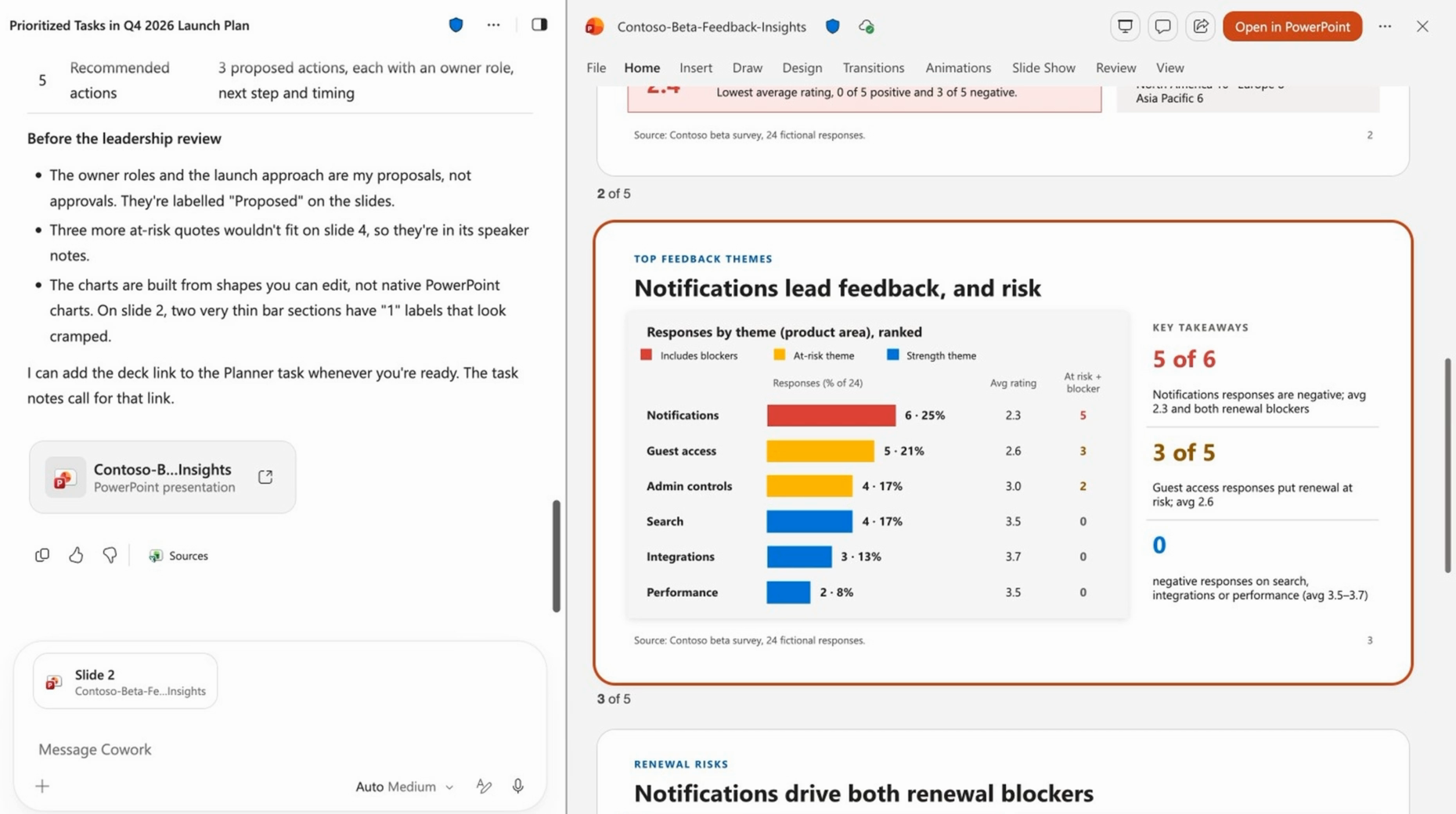
Task: Click the presentation preview vertical scrollbar
Action: click(1447, 466)
